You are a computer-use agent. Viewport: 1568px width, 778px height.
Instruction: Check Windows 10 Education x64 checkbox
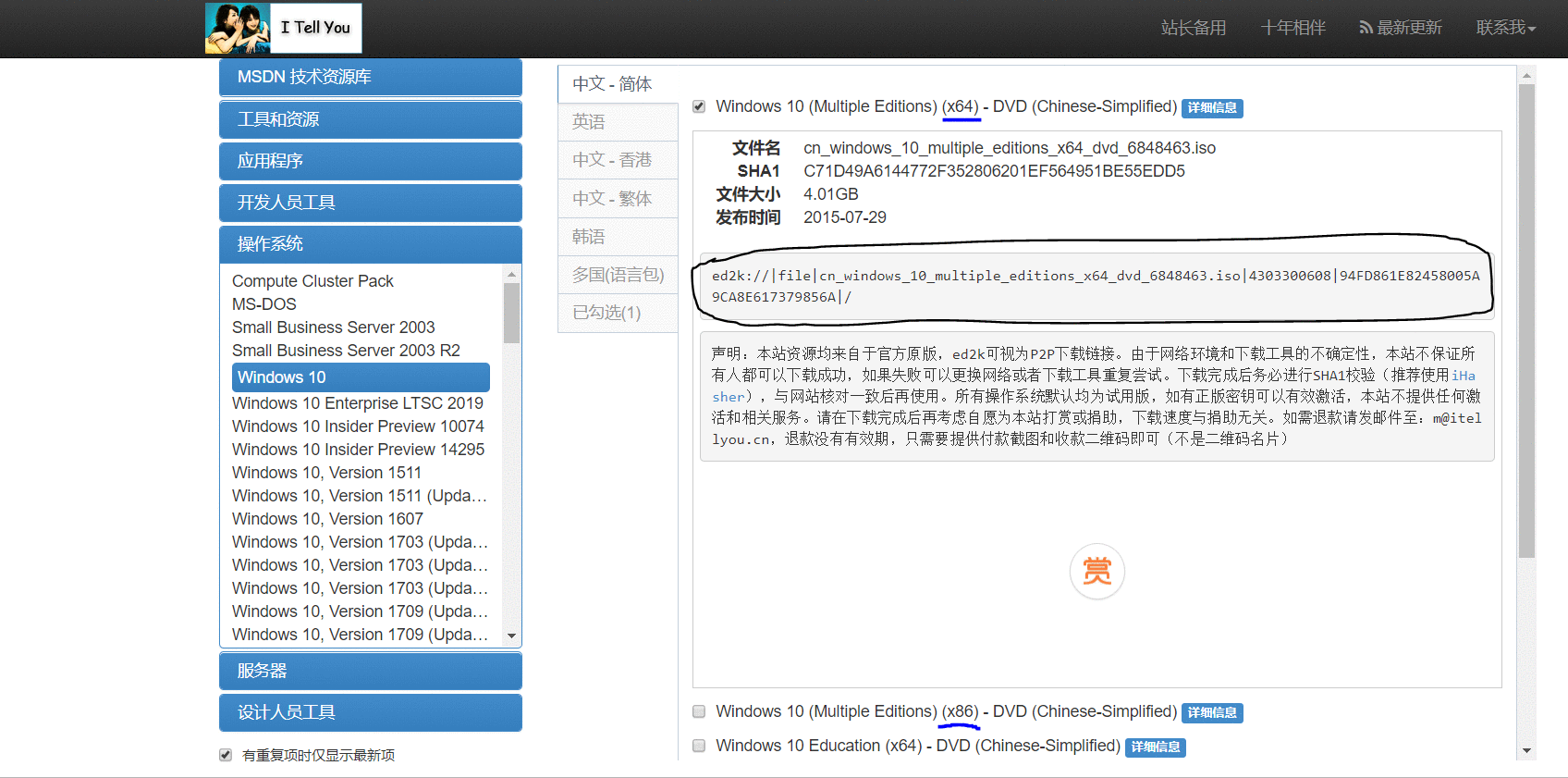tap(699, 746)
